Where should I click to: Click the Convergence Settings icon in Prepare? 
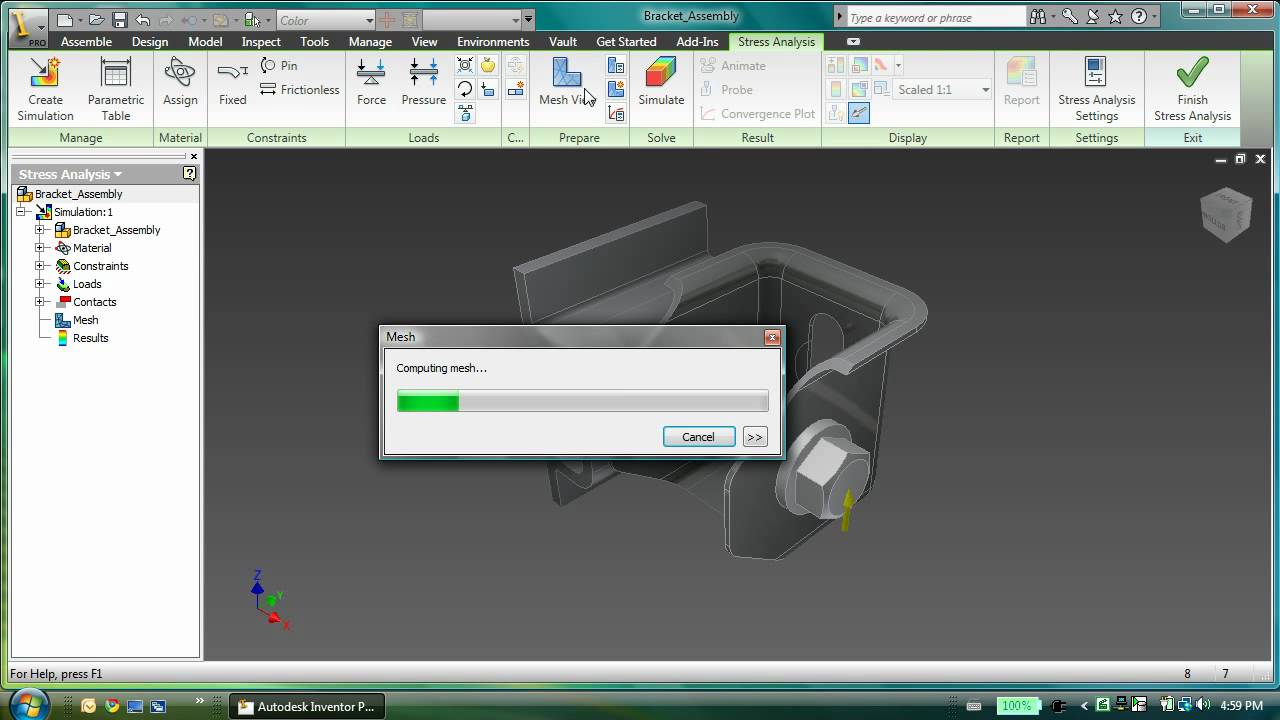[x=616, y=113]
